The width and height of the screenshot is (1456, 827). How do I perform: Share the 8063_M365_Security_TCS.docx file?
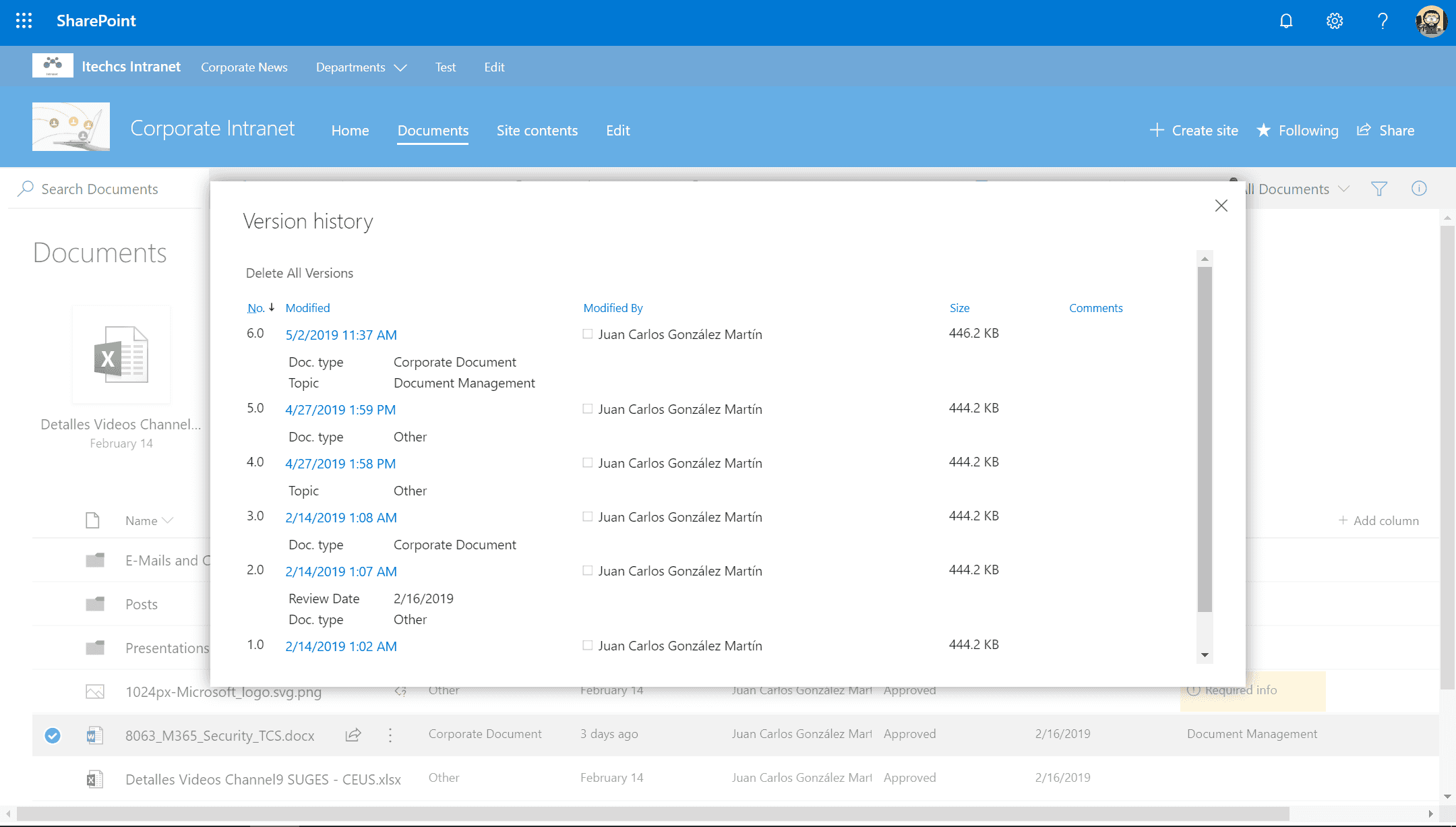[x=353, y=735]
